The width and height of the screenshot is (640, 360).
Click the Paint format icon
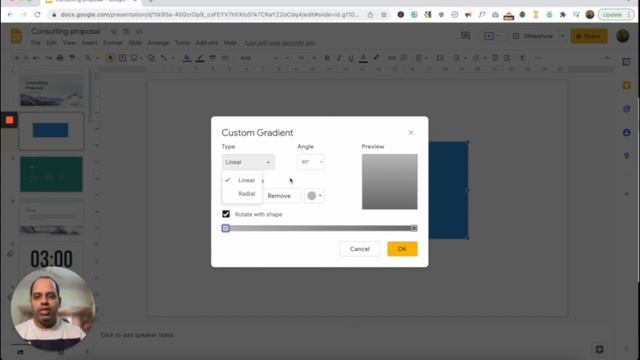(72, 58)
